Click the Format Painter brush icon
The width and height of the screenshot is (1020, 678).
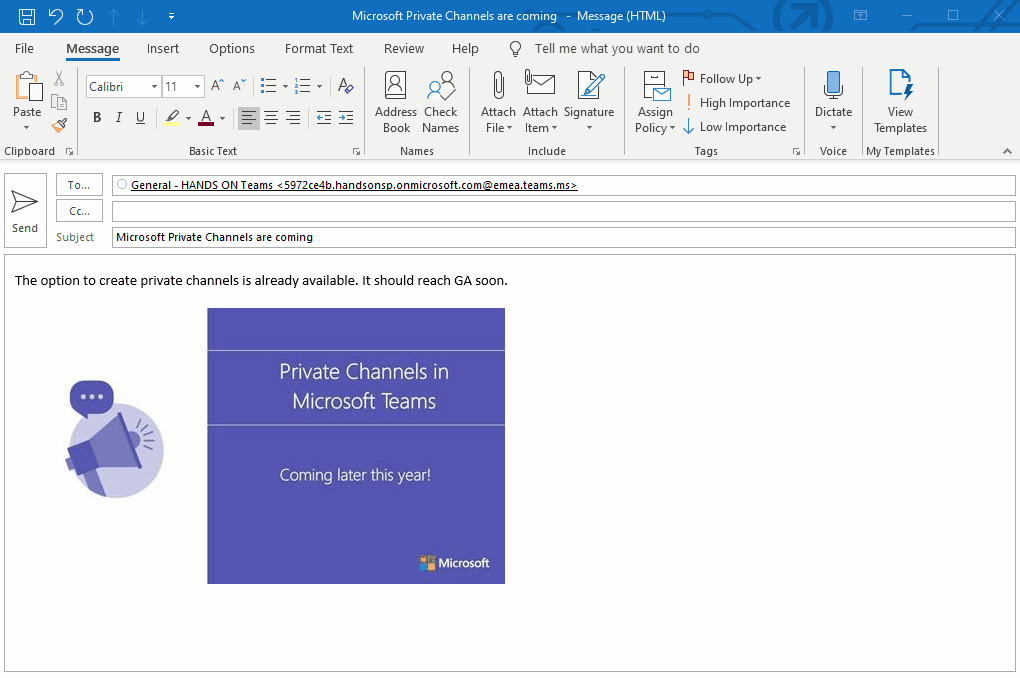pos(59,125)
